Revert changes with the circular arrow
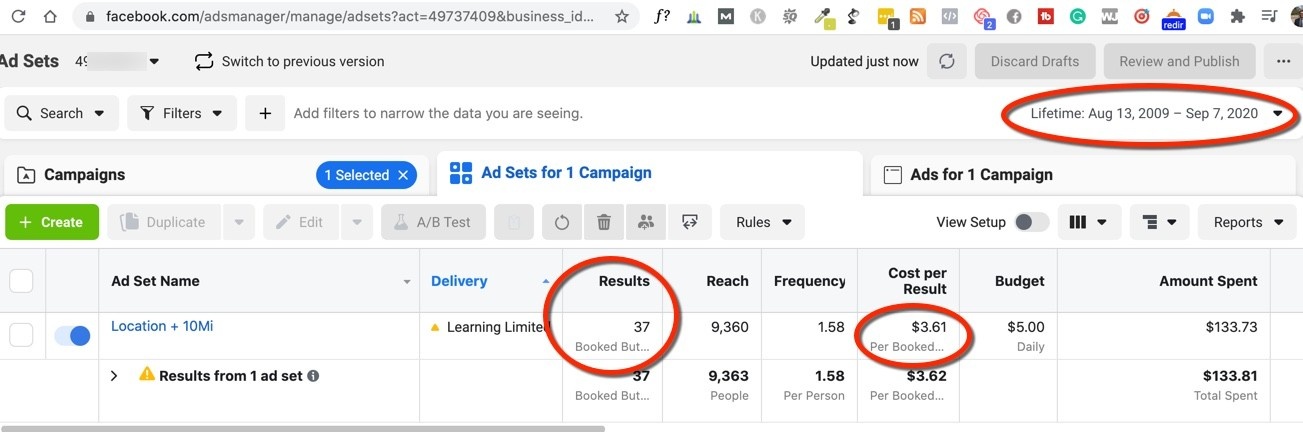 [562, 222]
